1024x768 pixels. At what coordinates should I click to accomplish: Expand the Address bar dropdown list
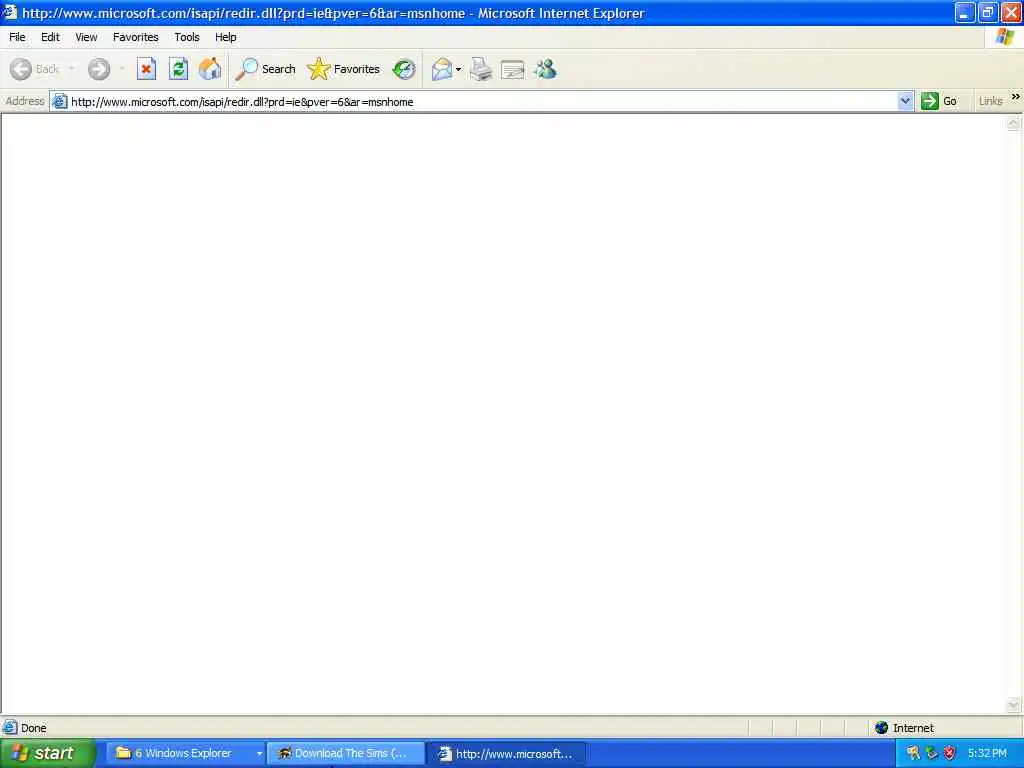click(905, 101)
